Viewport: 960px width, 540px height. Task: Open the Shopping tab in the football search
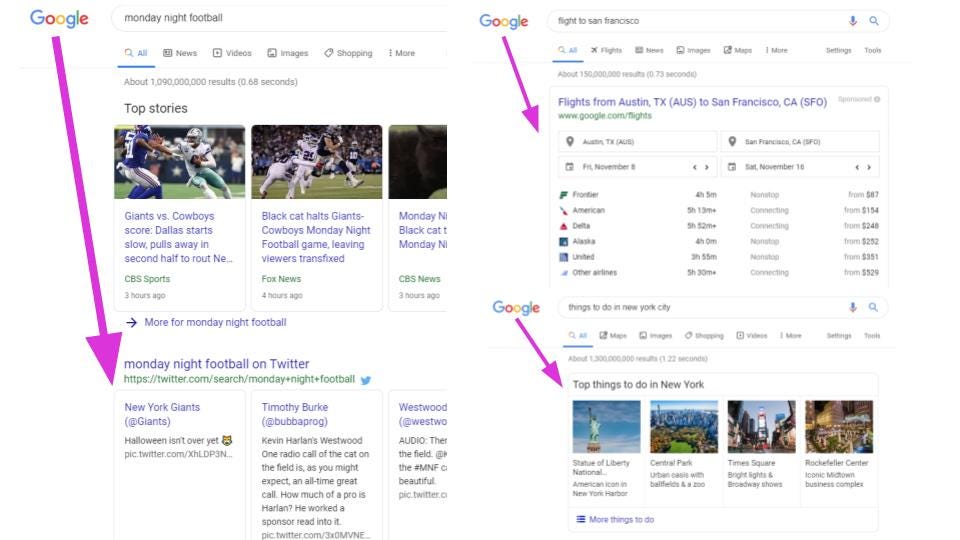coord(348,53)
